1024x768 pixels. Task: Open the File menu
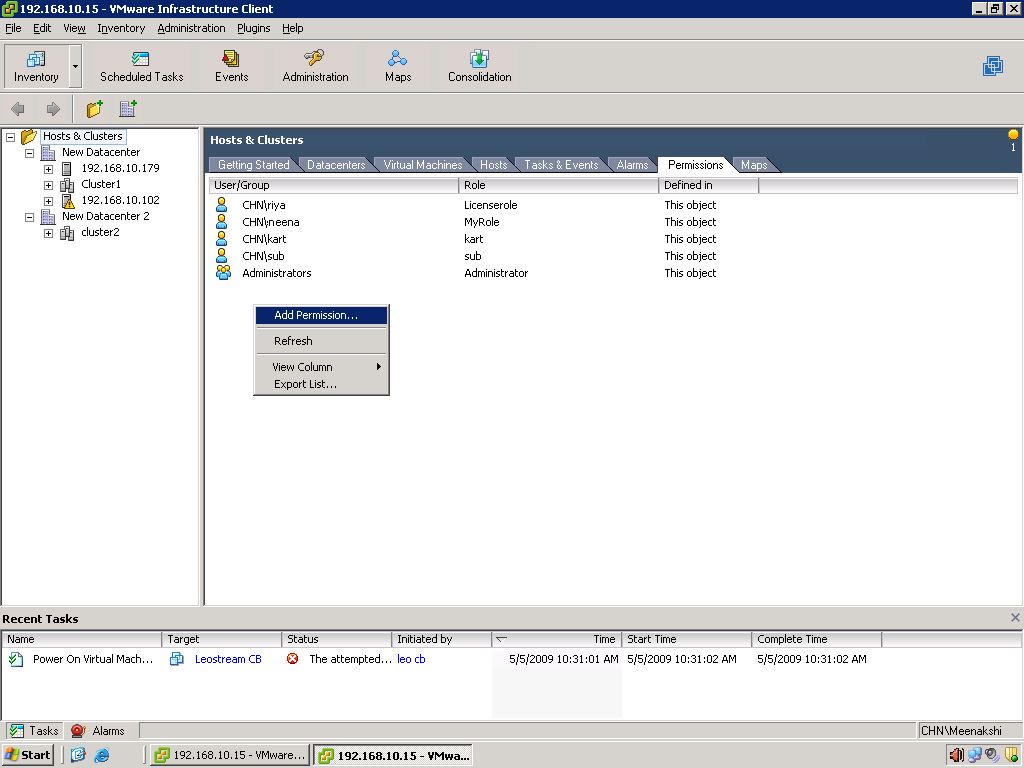[x=13, y=28]
